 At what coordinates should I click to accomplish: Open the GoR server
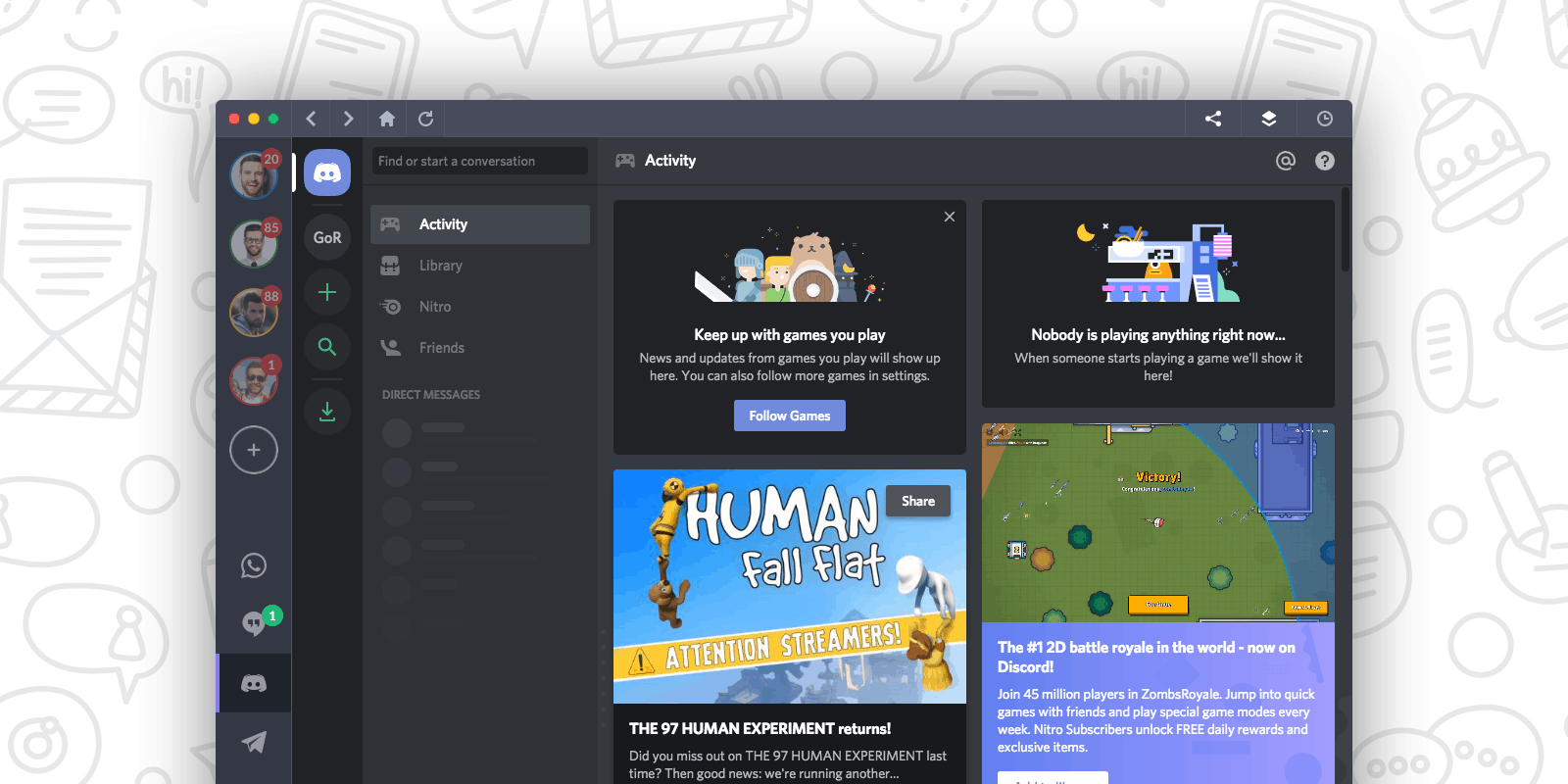pyautogui.click(x=327, y=237)
